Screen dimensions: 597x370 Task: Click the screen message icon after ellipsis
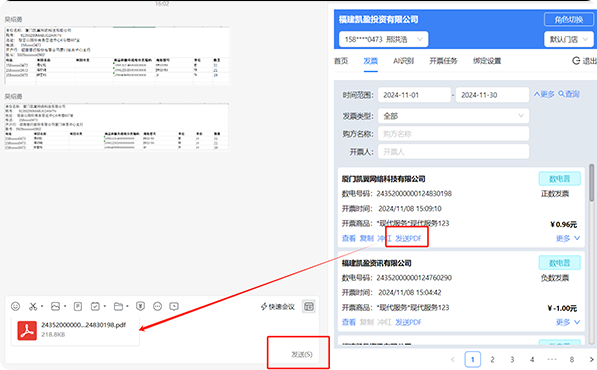point(174,306)
